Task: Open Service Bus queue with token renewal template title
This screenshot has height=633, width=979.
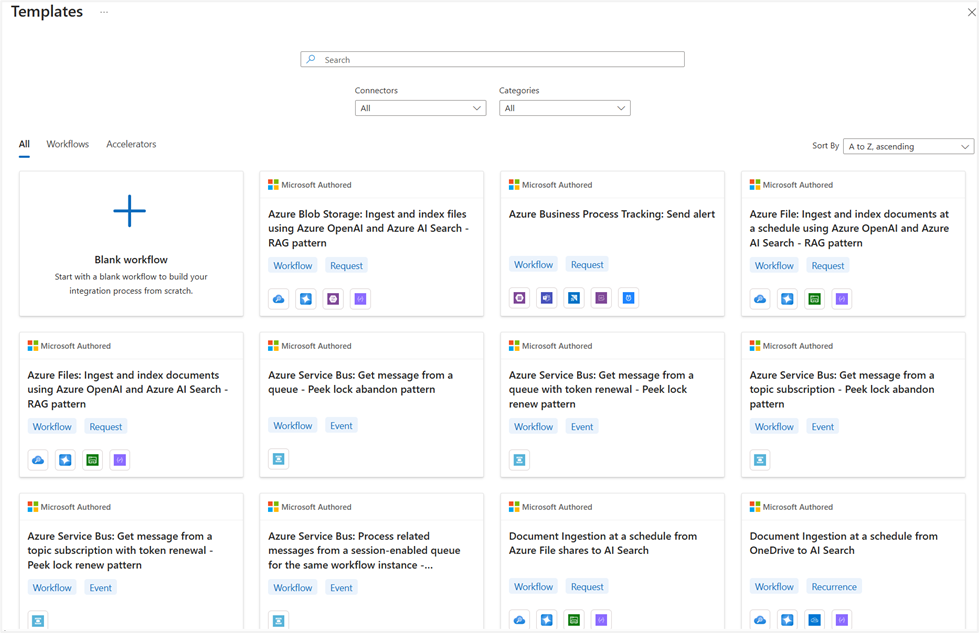Action: click(x=601, y=390)
